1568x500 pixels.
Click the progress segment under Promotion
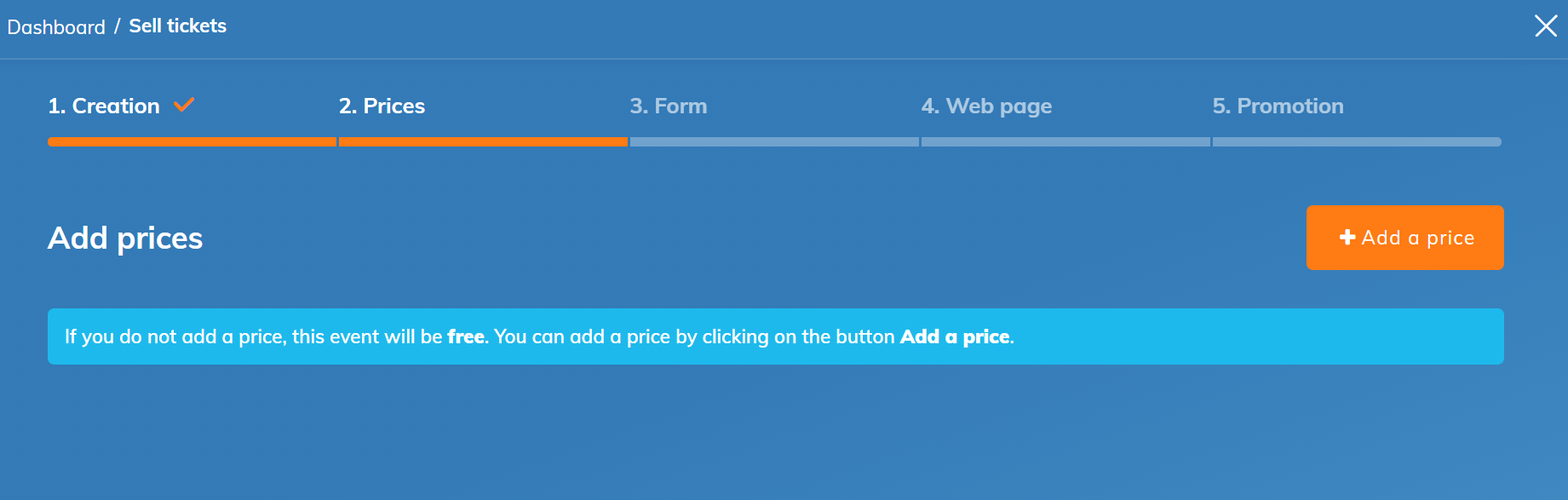pos(1356,142)
